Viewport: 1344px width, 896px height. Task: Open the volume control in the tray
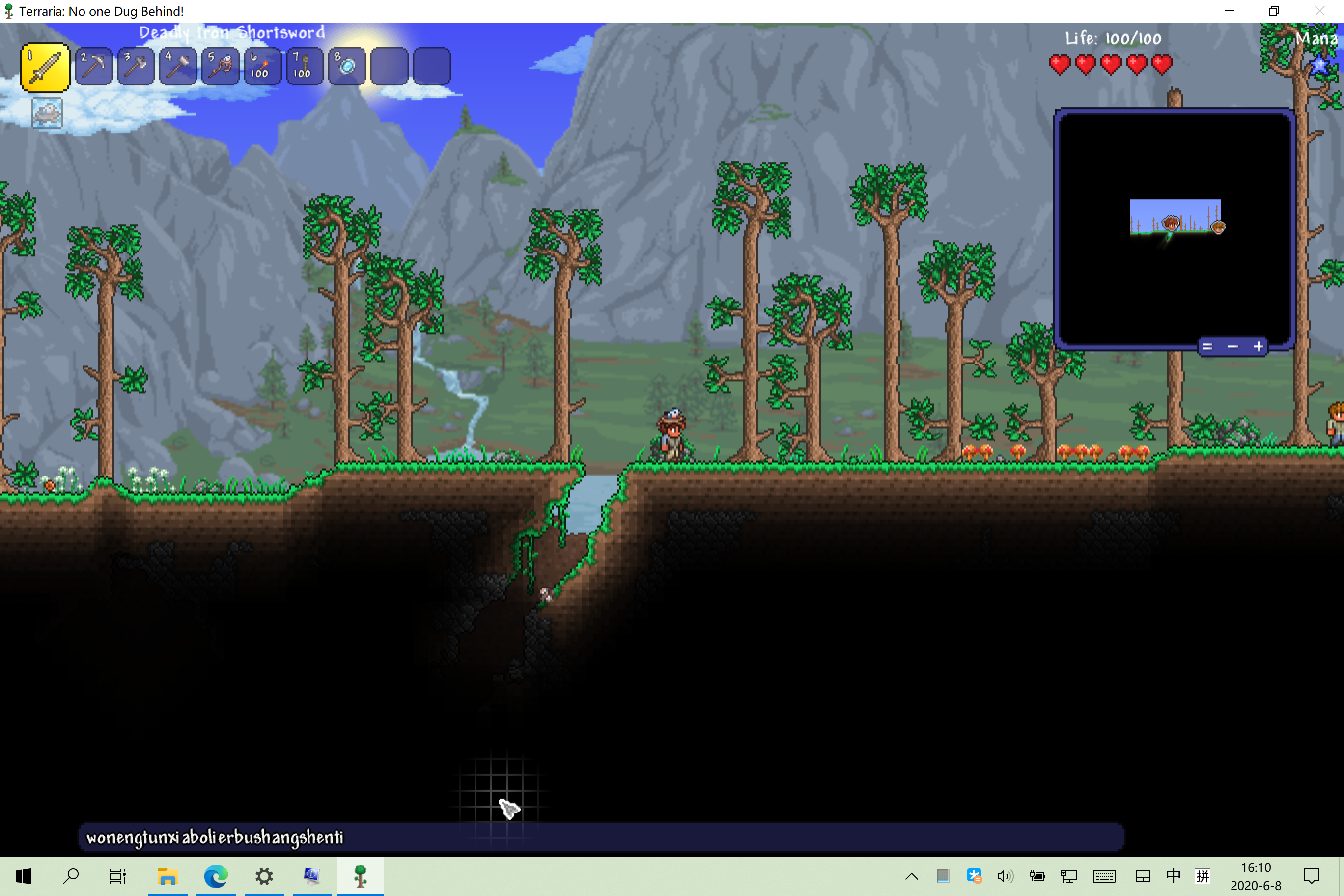[1005, 876]
